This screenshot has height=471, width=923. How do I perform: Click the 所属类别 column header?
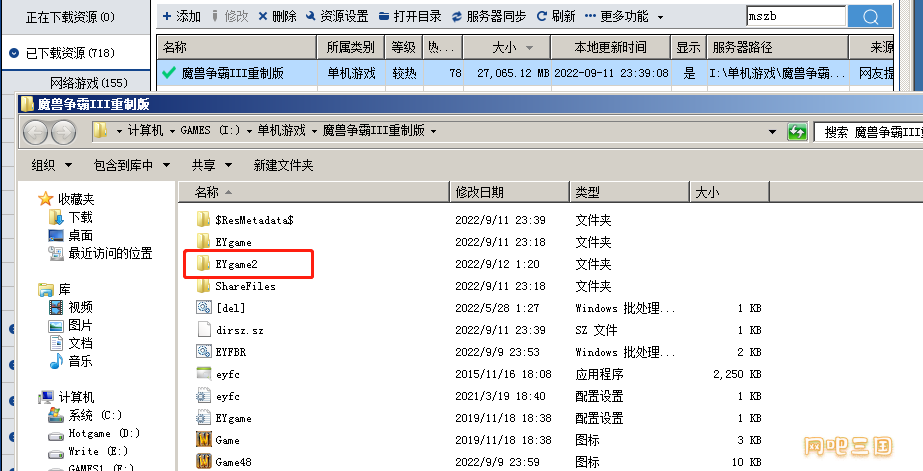click(351, 47)
